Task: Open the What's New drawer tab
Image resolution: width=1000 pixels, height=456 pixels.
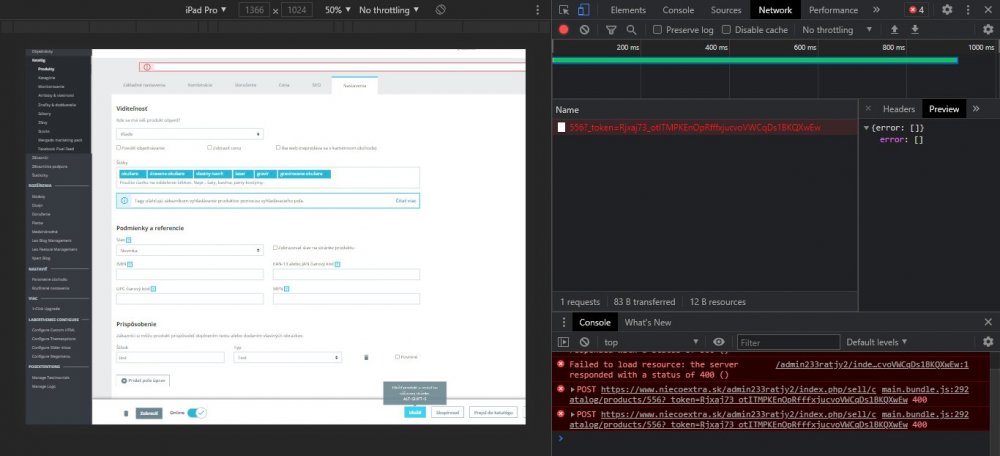Action: pyautogui.click(x=647, y=322)
